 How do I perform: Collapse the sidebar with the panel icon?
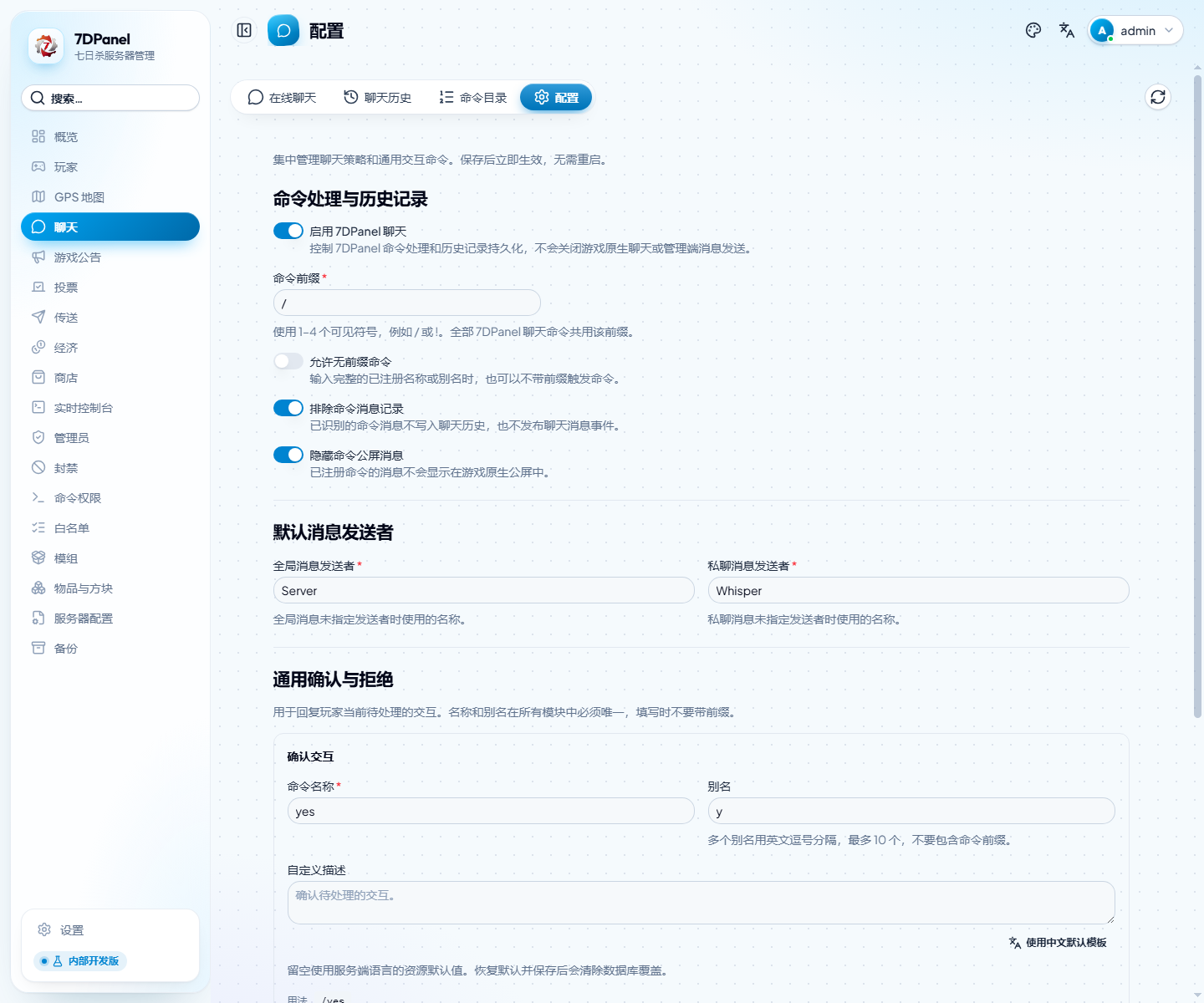tap(244, 31)
